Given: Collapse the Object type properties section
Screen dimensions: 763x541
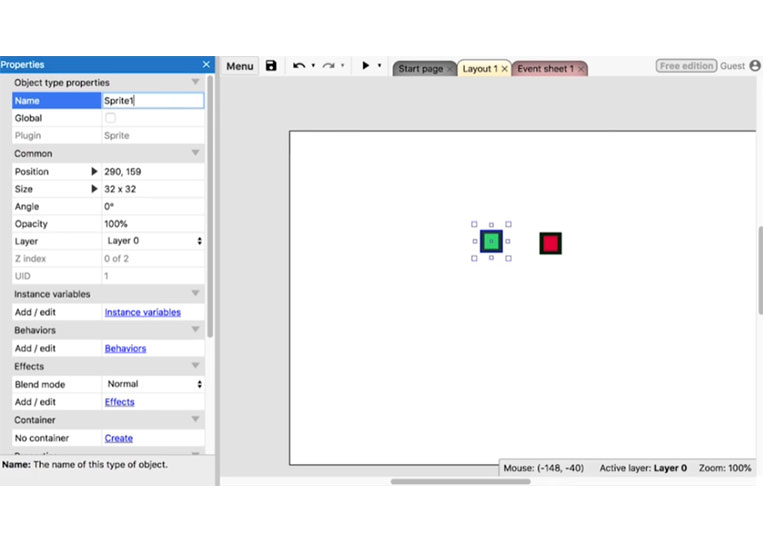Looking at the screenshot, I should [x=195, y=82].
